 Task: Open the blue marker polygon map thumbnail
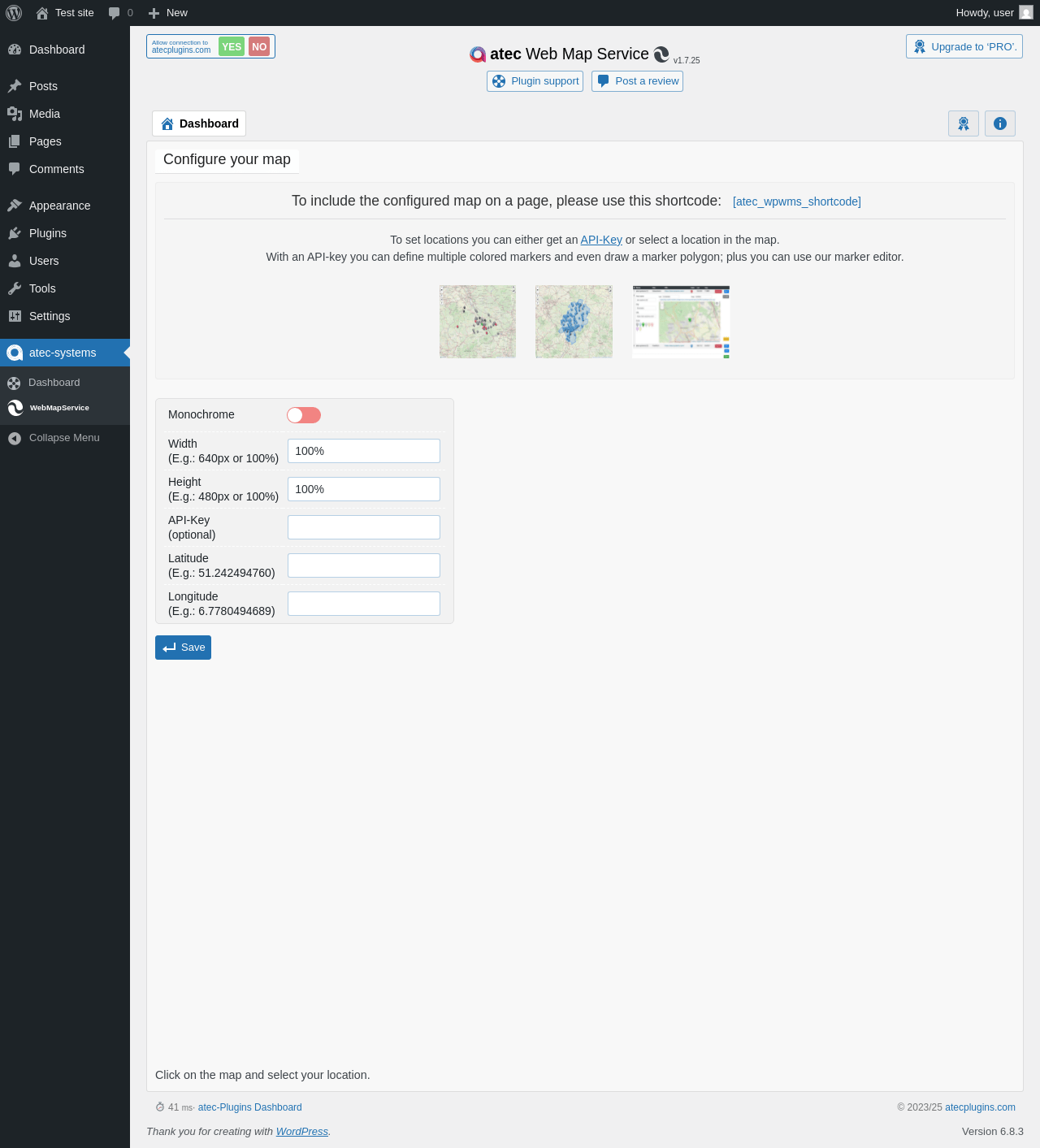point(574,322)
